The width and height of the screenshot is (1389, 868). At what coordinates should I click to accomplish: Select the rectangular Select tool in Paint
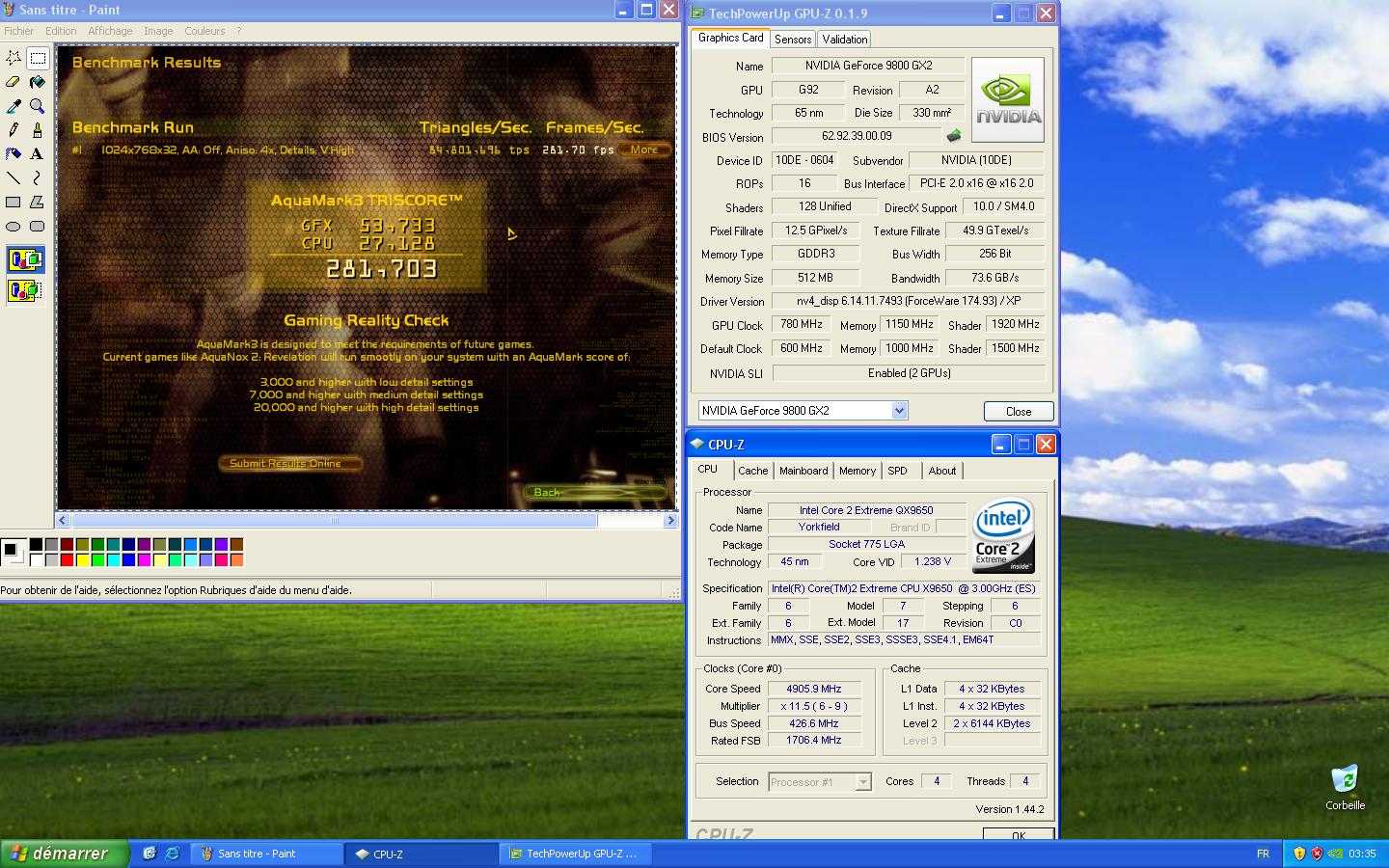tap(38, 58)
